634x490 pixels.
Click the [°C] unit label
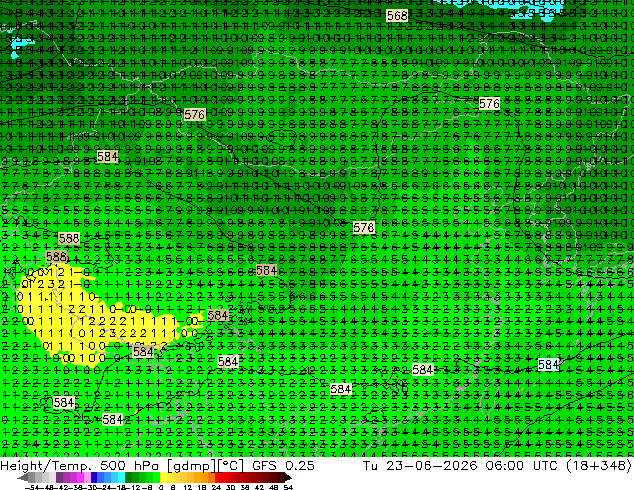[228, 465]
